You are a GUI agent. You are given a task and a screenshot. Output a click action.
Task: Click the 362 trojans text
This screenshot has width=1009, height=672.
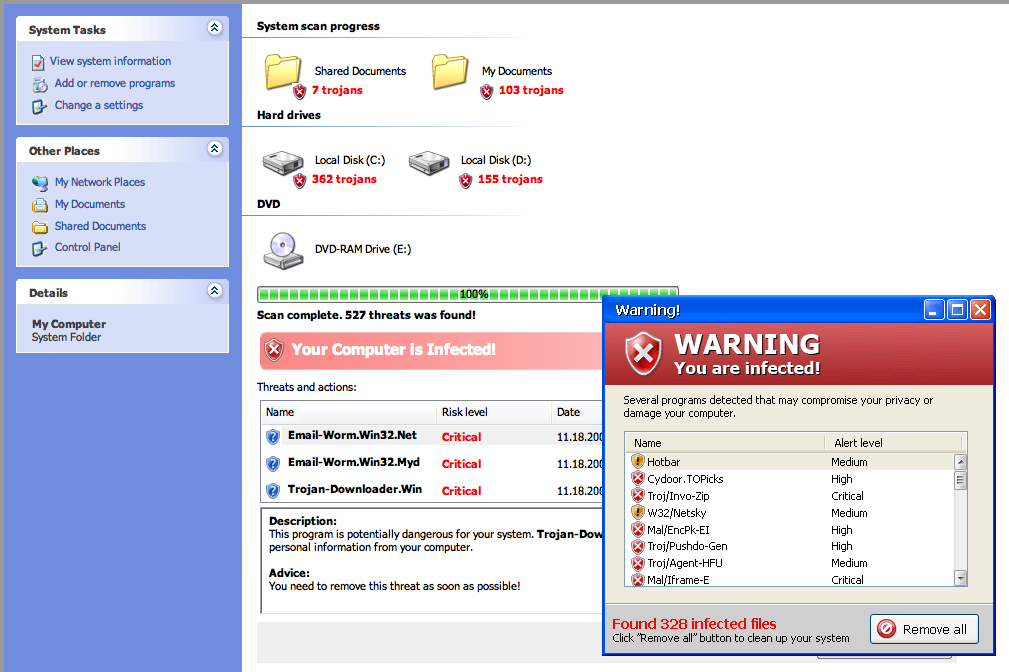click(x=344, y=179)
